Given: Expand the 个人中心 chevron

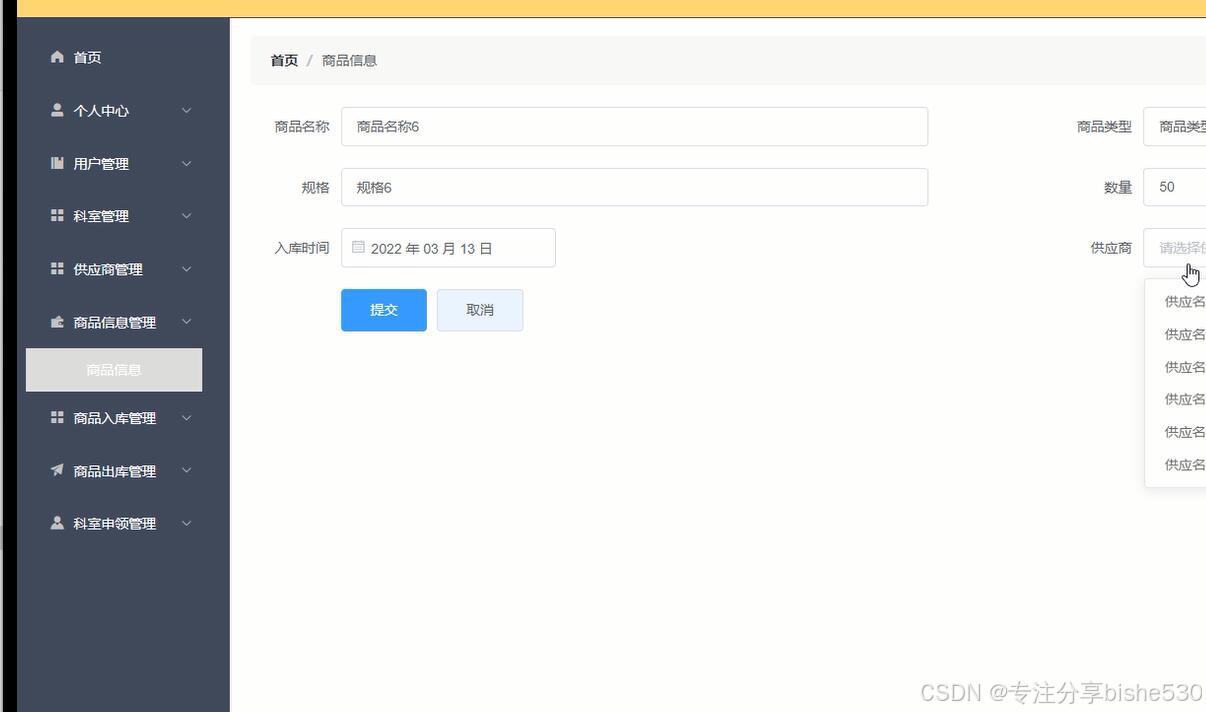Looking at the screenshot, I should [186, 111].
